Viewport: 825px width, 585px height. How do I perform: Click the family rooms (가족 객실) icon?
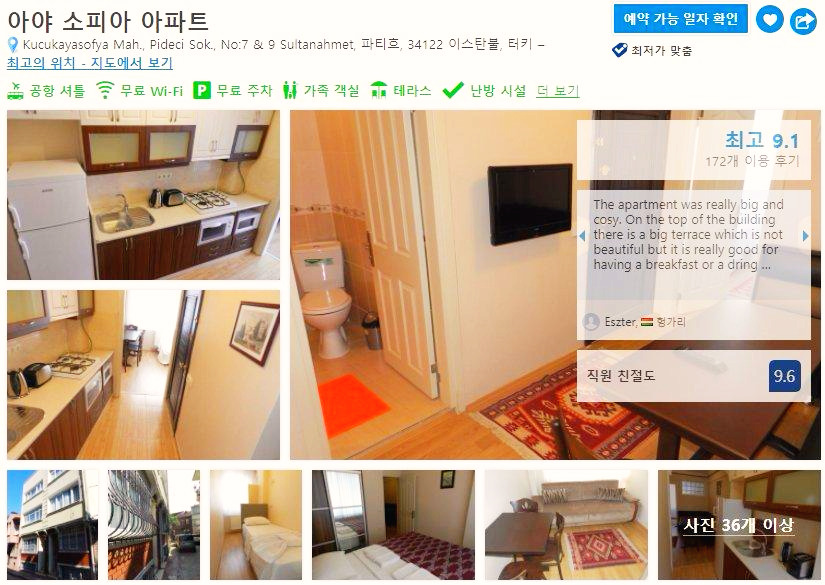289,90
